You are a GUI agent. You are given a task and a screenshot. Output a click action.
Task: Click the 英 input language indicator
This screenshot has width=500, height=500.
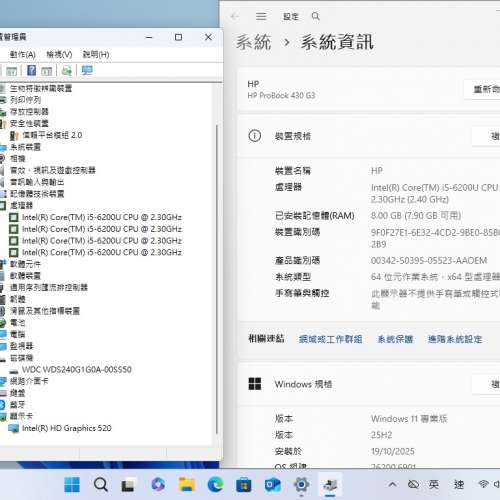434,484
